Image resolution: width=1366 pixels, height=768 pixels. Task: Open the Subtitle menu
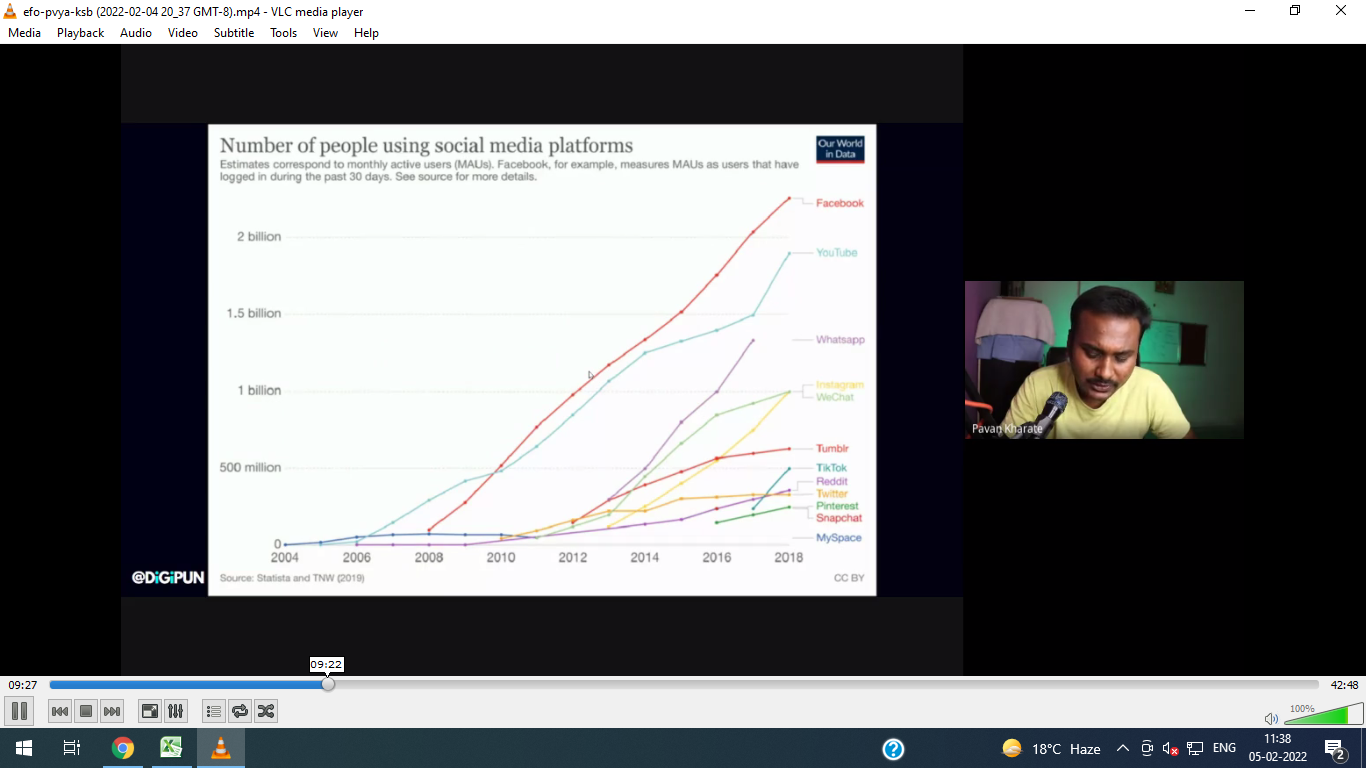(x=234, y=33)
